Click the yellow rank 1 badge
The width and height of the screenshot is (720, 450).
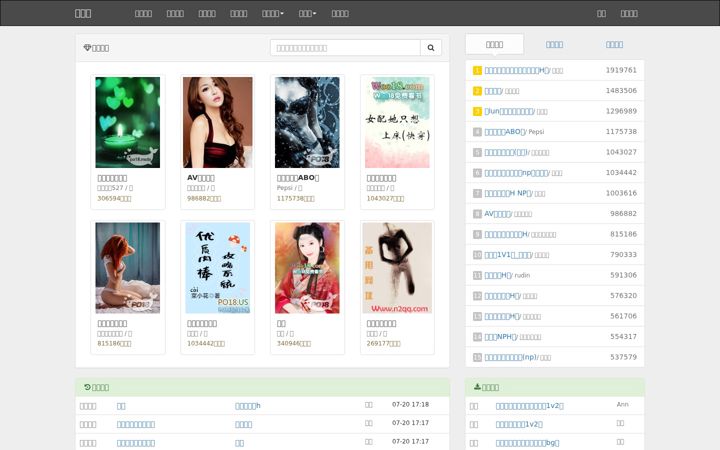(x=477, y=70)
